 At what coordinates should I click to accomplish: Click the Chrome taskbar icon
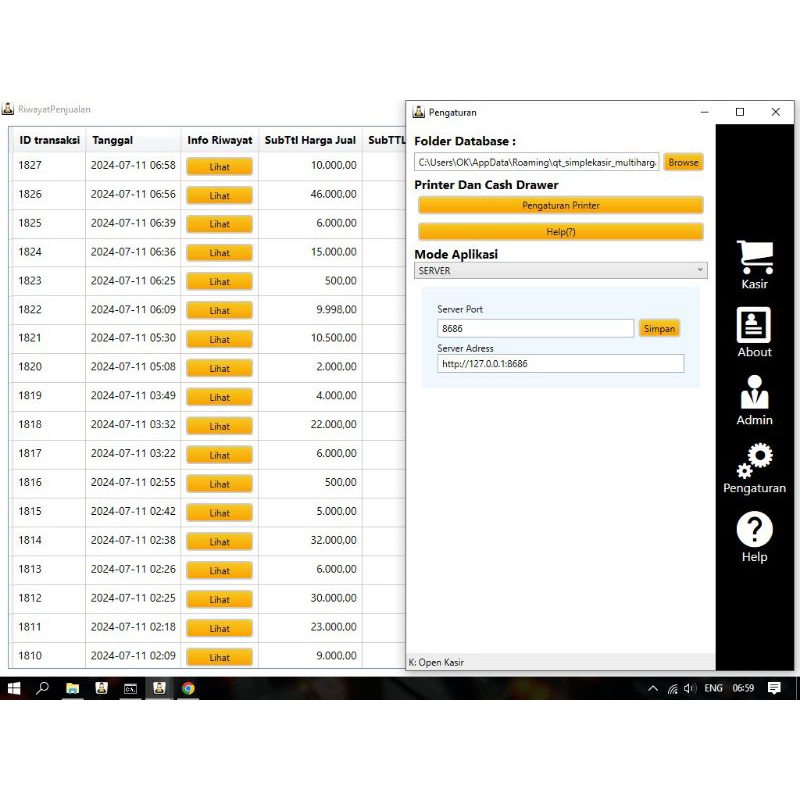(188, 688)
